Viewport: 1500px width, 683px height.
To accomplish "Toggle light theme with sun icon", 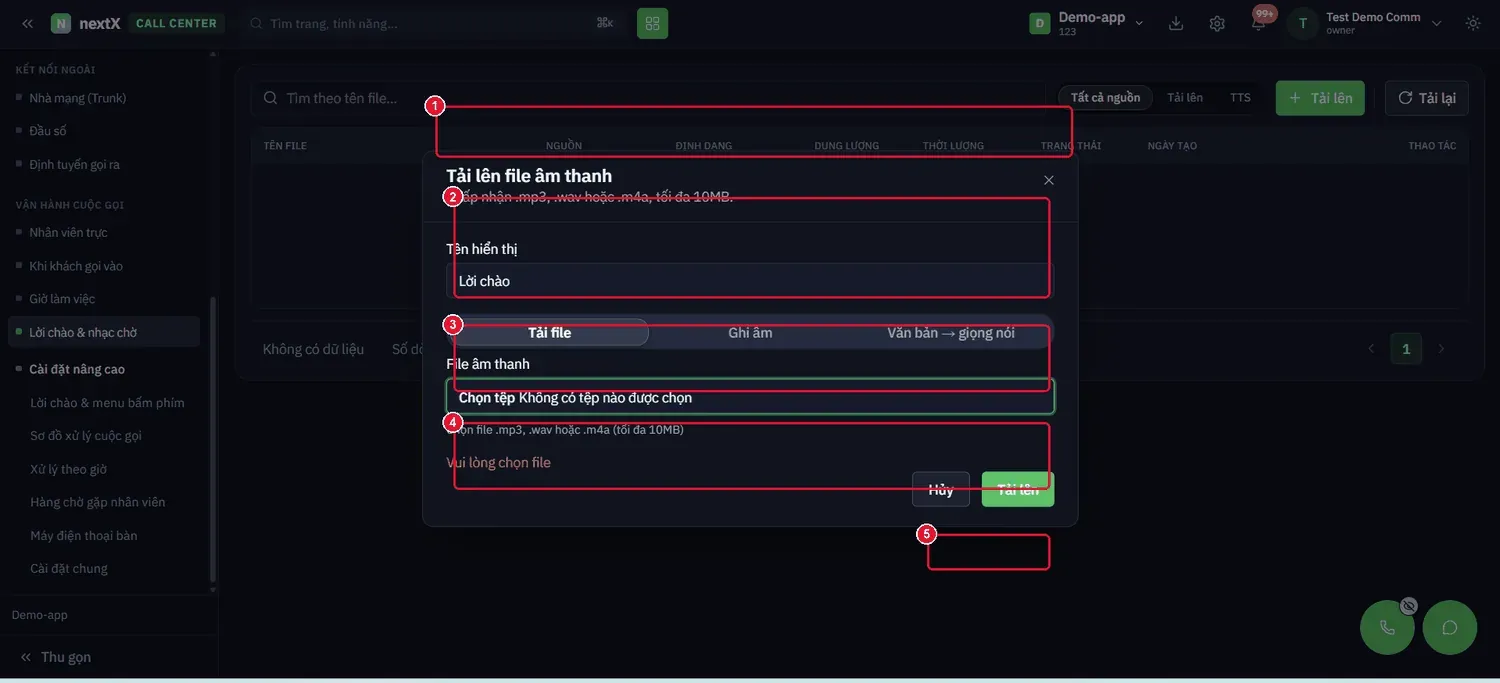I will 1473,23.
